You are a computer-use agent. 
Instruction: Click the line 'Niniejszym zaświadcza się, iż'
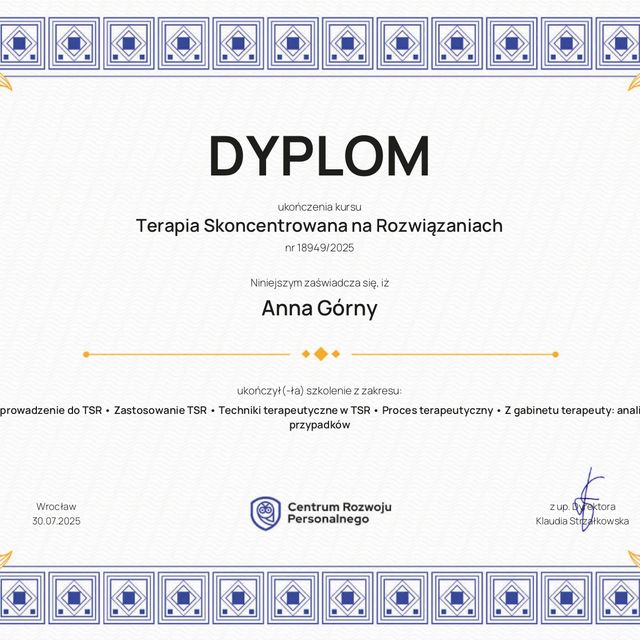coord(320,283)
